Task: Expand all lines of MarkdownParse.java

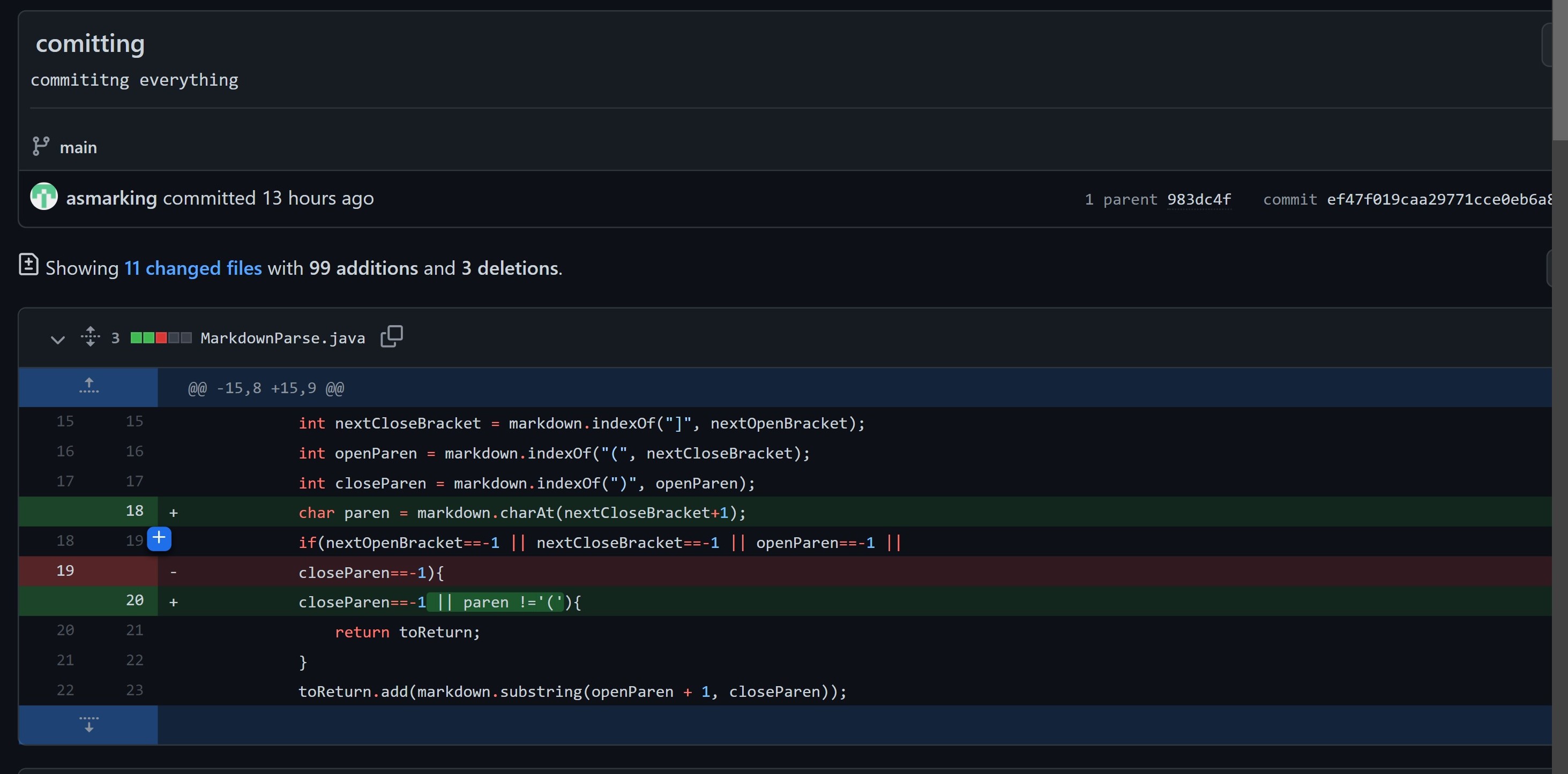Action: pos(90,336)
